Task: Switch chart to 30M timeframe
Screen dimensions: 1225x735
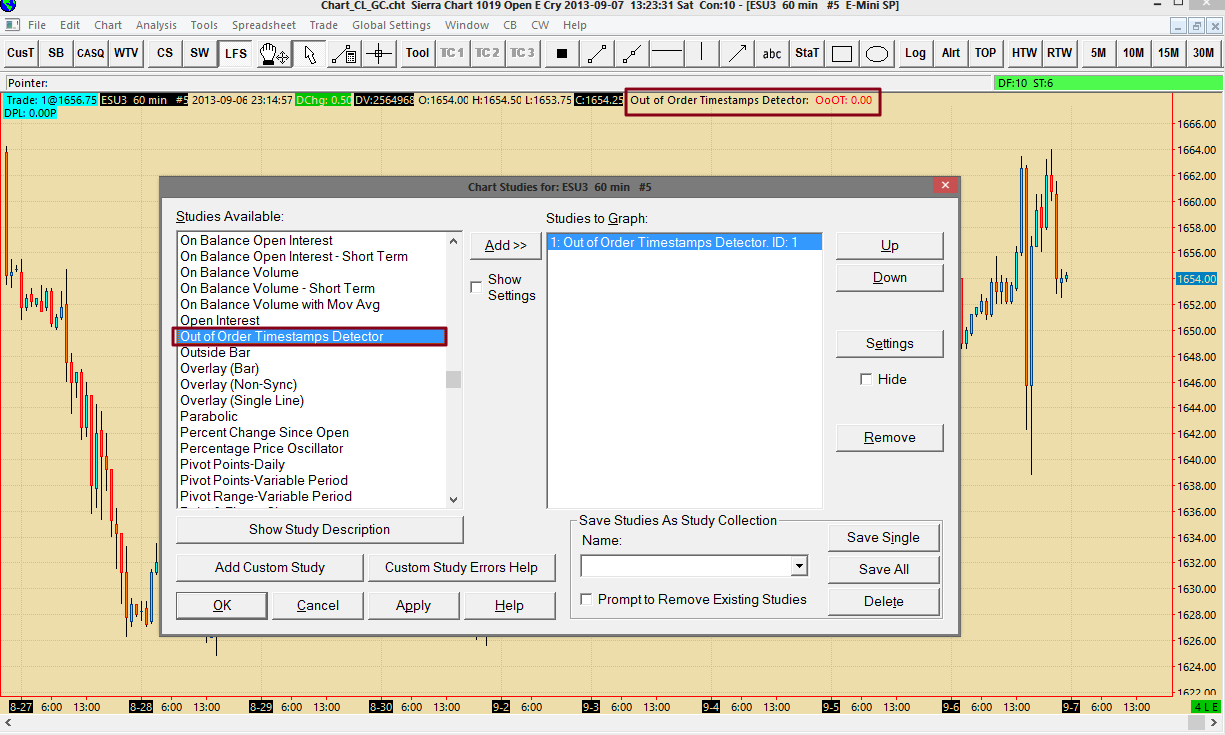Action: [1203, 53]
